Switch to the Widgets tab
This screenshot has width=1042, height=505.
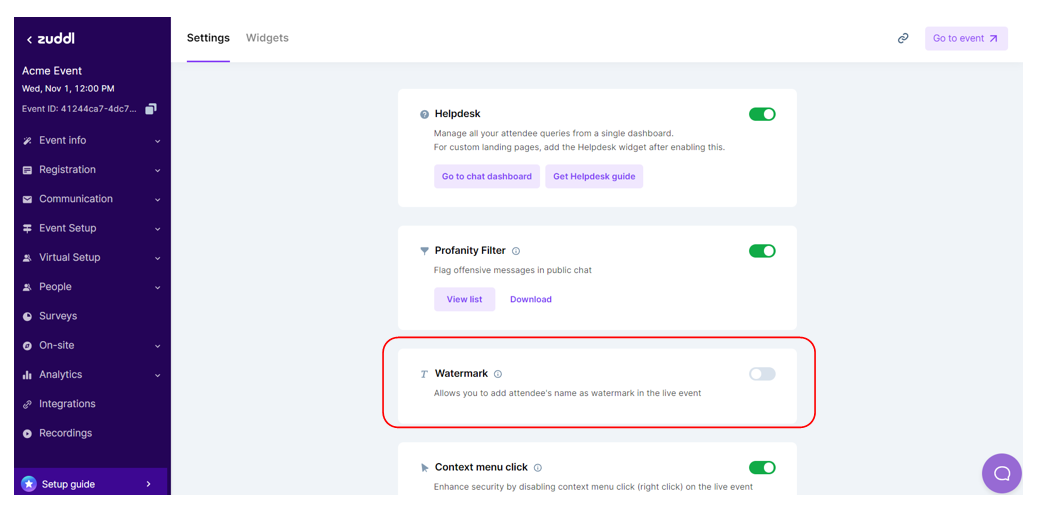coord(267,38)
